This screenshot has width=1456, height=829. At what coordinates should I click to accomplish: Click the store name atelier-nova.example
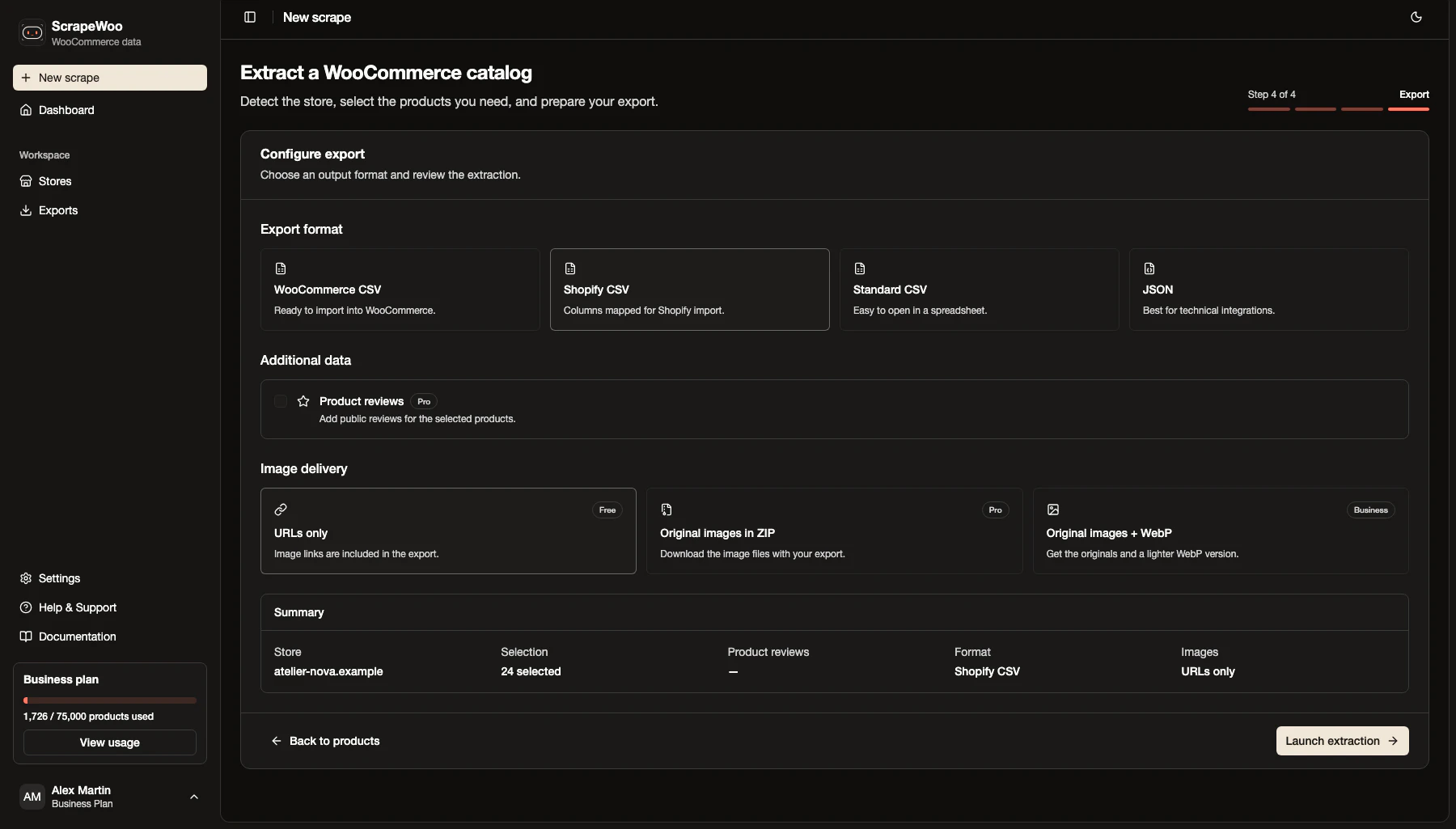pyautogui.click(x=328, y=671)
